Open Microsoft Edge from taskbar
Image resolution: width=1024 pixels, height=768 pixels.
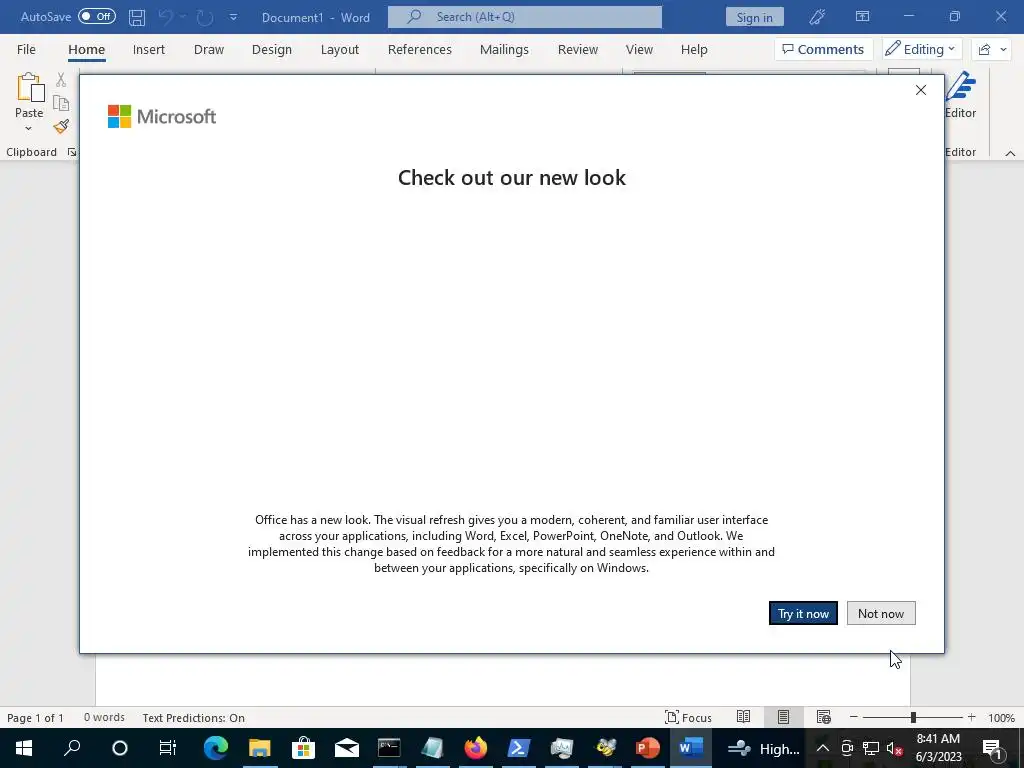pos(216,748)
